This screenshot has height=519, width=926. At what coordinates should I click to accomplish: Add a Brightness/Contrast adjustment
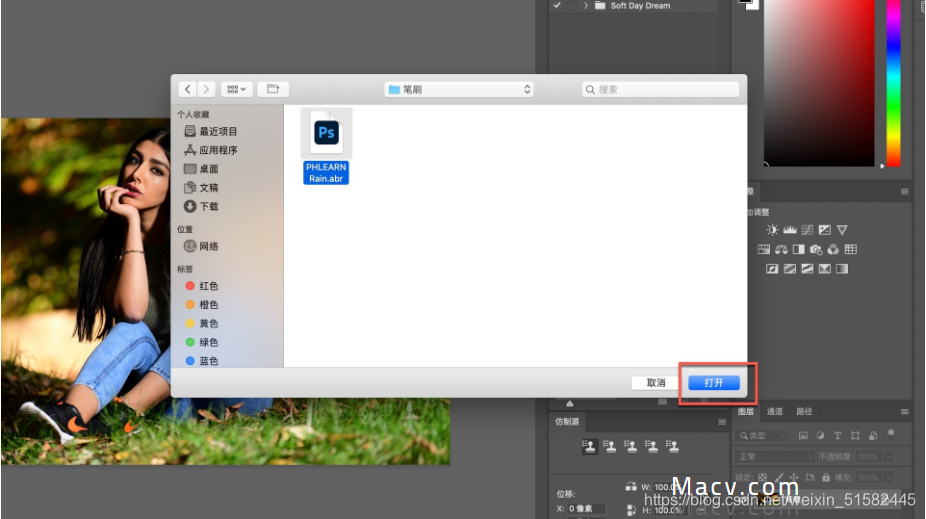tap(772, 230)
